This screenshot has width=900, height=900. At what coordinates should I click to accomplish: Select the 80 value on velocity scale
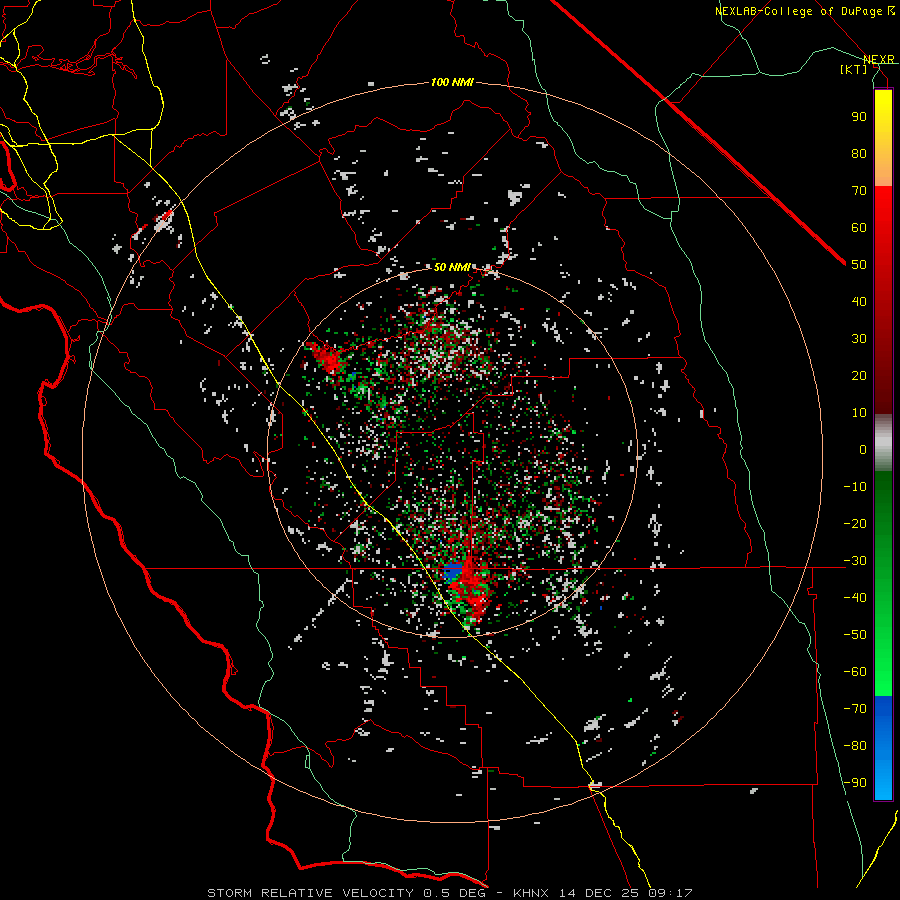point(859,154)
